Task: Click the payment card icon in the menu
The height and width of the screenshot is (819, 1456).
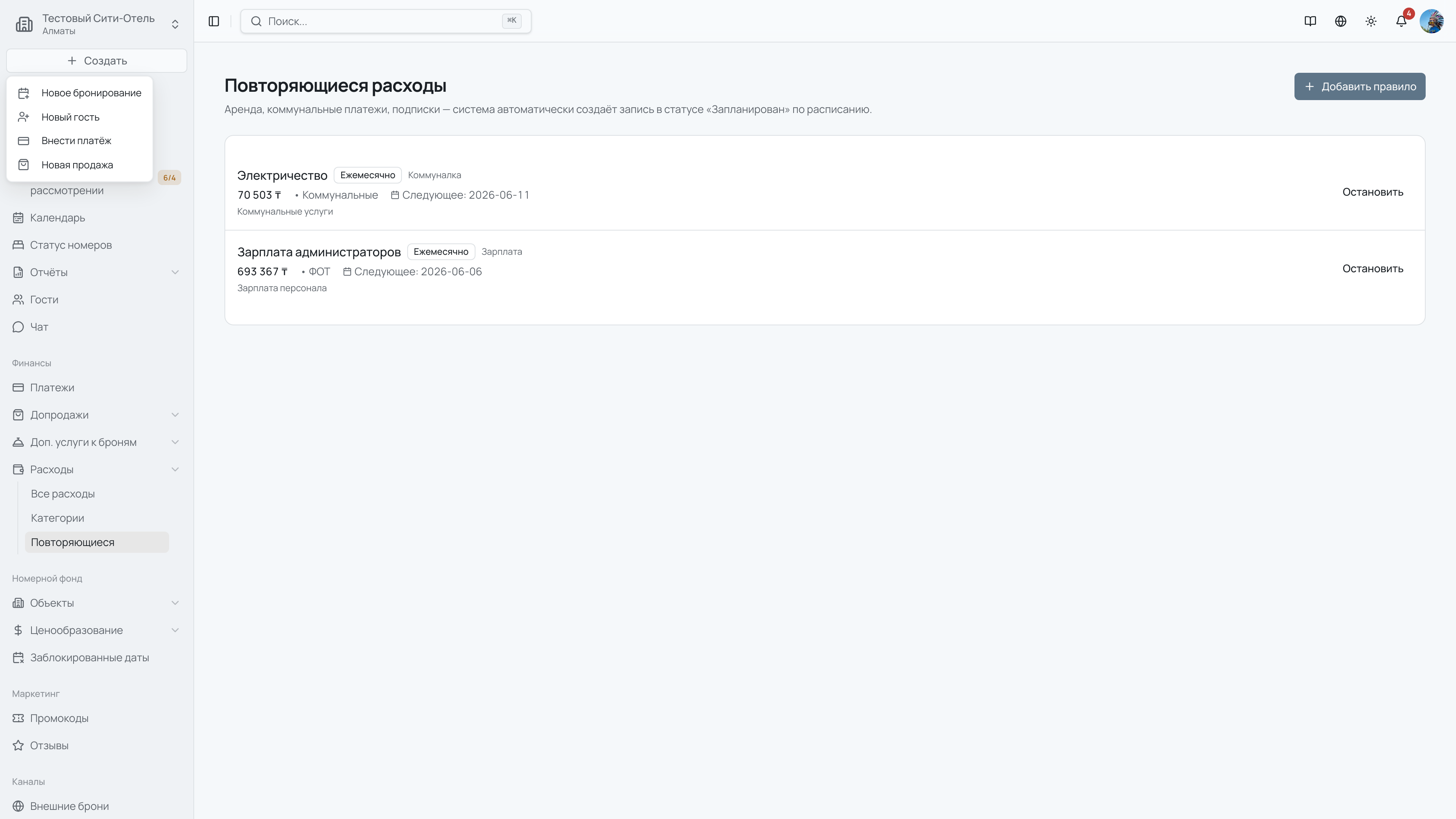Action: 24,141
